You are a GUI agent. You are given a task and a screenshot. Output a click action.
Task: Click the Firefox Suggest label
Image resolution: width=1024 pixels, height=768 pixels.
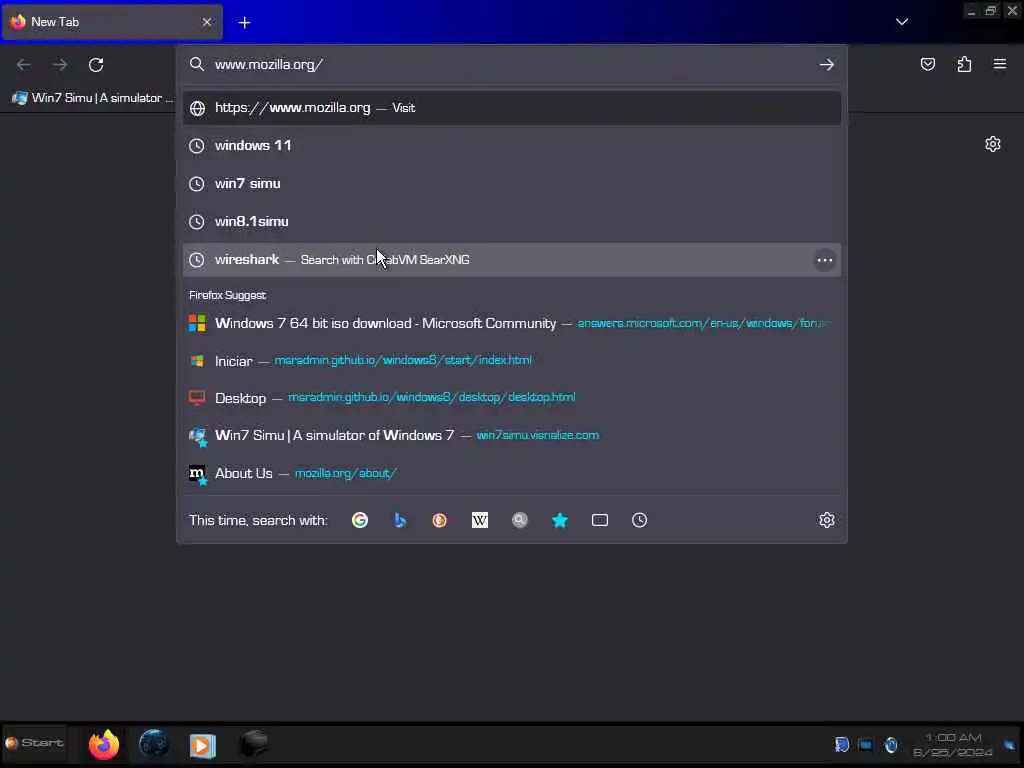coord(227,295)
